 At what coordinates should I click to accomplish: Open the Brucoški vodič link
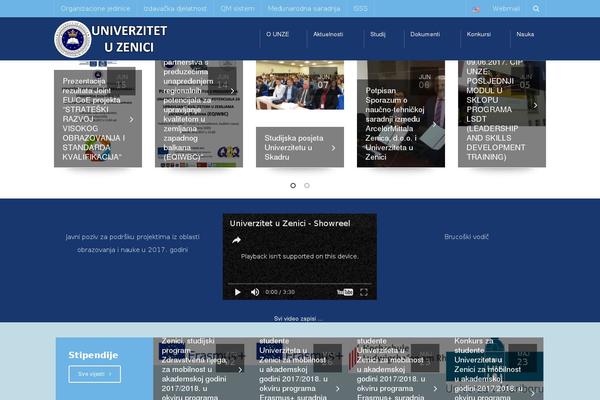tap(466, 237)
